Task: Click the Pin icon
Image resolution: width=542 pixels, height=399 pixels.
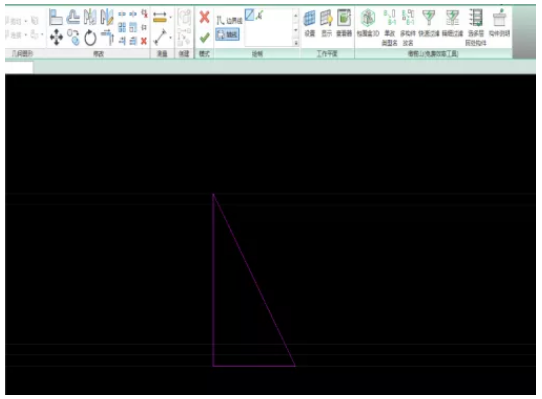Action: coord(144,27)
